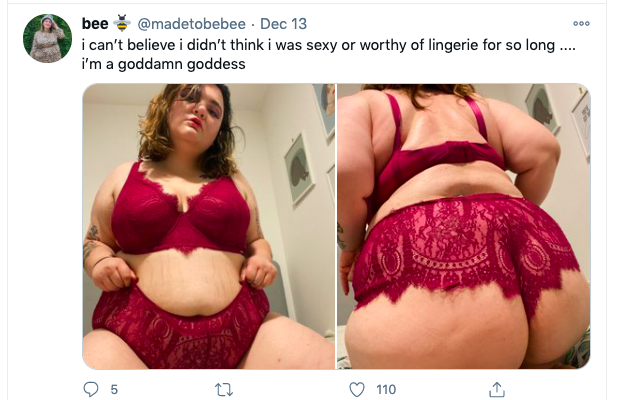Click the framed wall picture in left photo
The width and height of the screenshot is (633, 400).
tap(299, 169)
